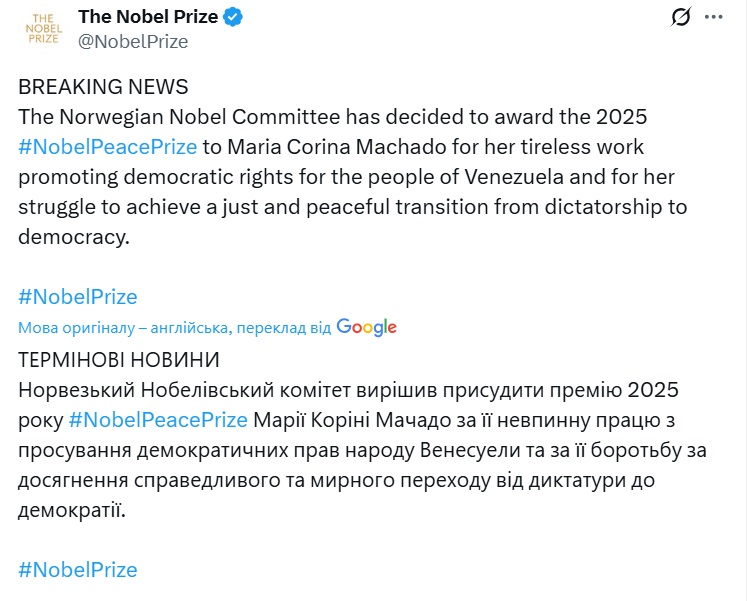Open Grok via the slashed-circle icon
Image resolution: width=748 pixels, height=601 pixels.
[681, 18]
